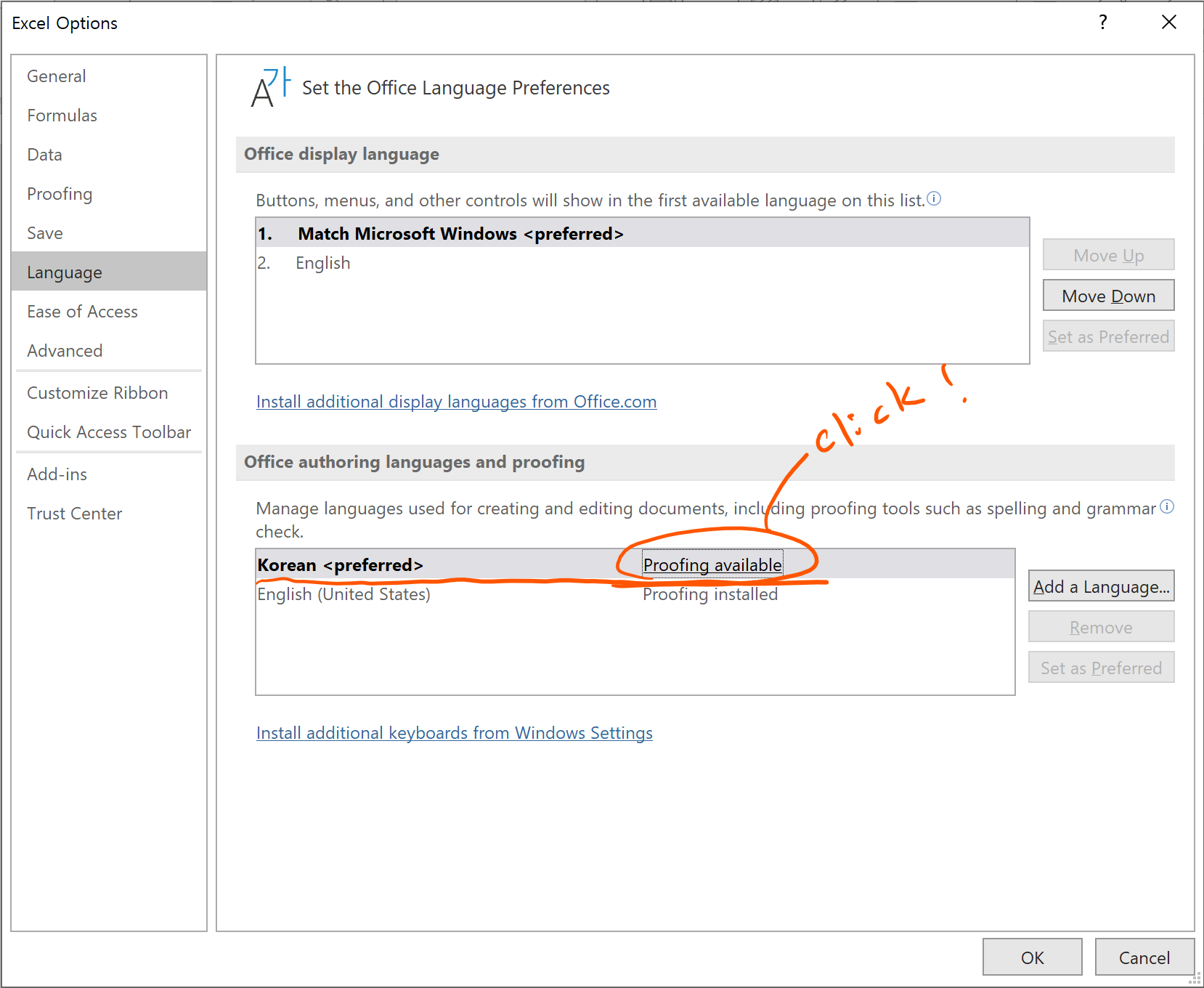Viewport: 1204px width, 988px height.
Task: Open Ease of Access options
Action: (109, 312)
